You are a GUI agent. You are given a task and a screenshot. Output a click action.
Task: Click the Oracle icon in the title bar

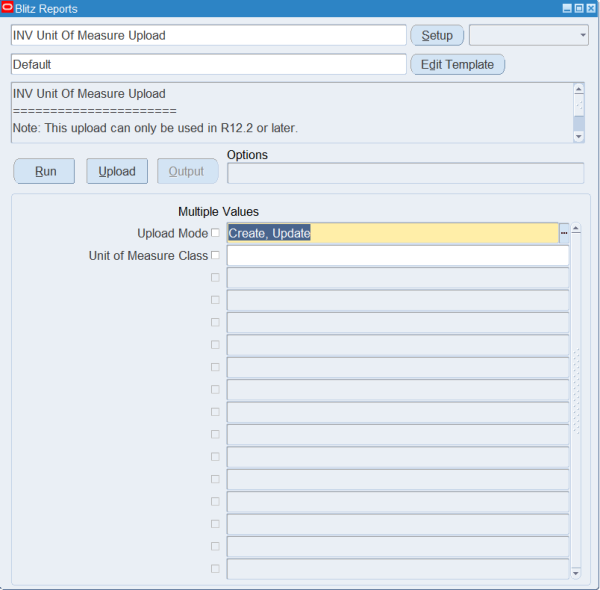point(7,8)
